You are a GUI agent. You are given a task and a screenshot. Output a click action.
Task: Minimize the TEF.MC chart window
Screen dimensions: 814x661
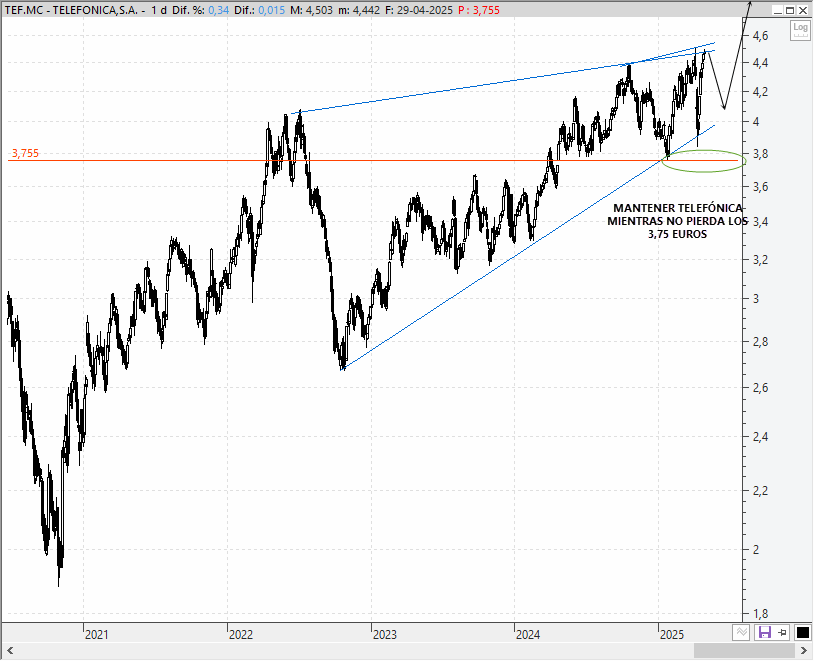coord(777,10)
